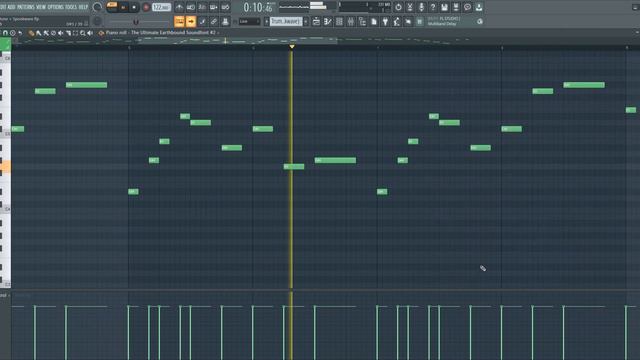Select the dashed-box Select tool
This screenshot has width=640, height=360.
coord(75,33)
